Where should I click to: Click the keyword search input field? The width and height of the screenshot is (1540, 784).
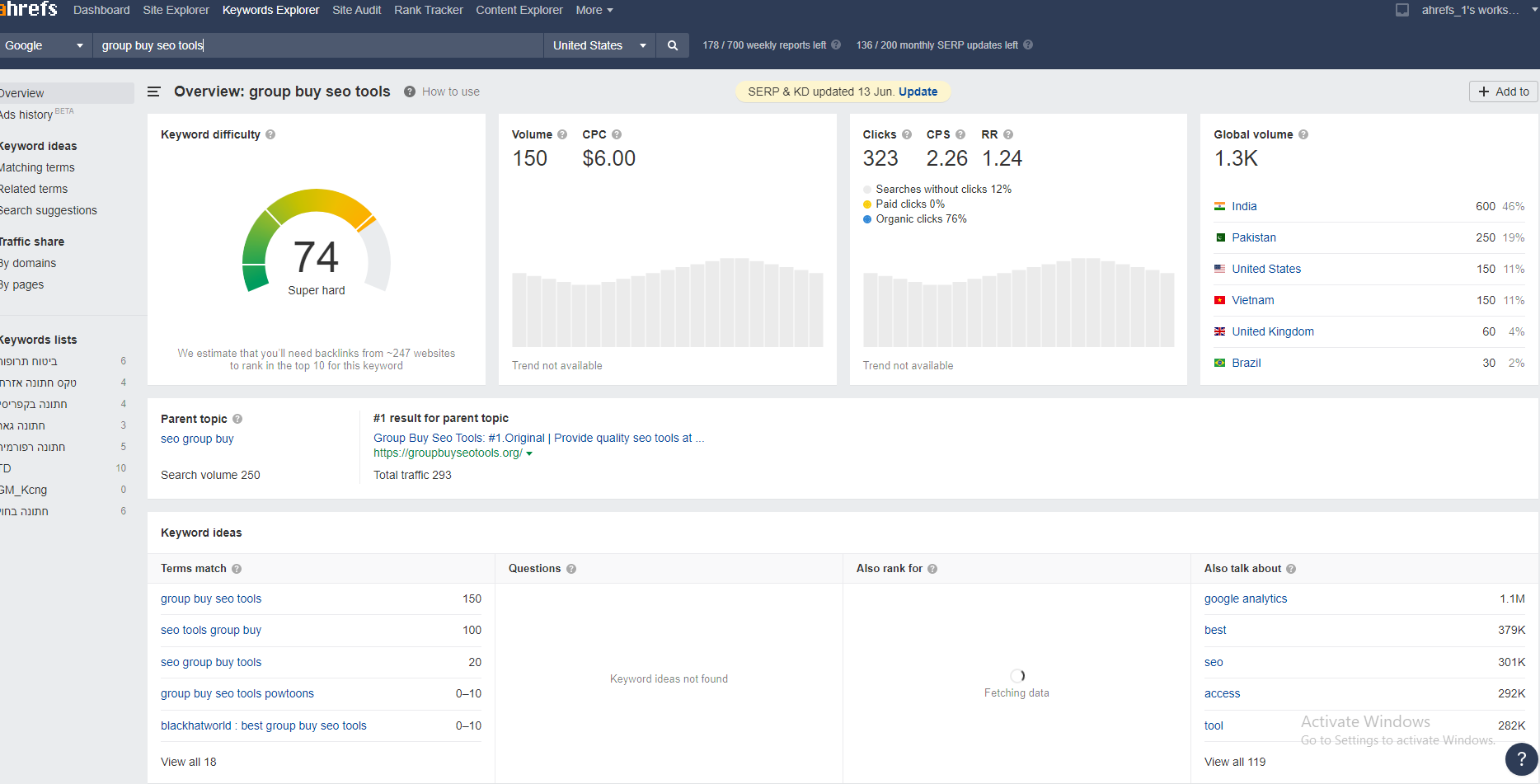[x=318, y=45]
